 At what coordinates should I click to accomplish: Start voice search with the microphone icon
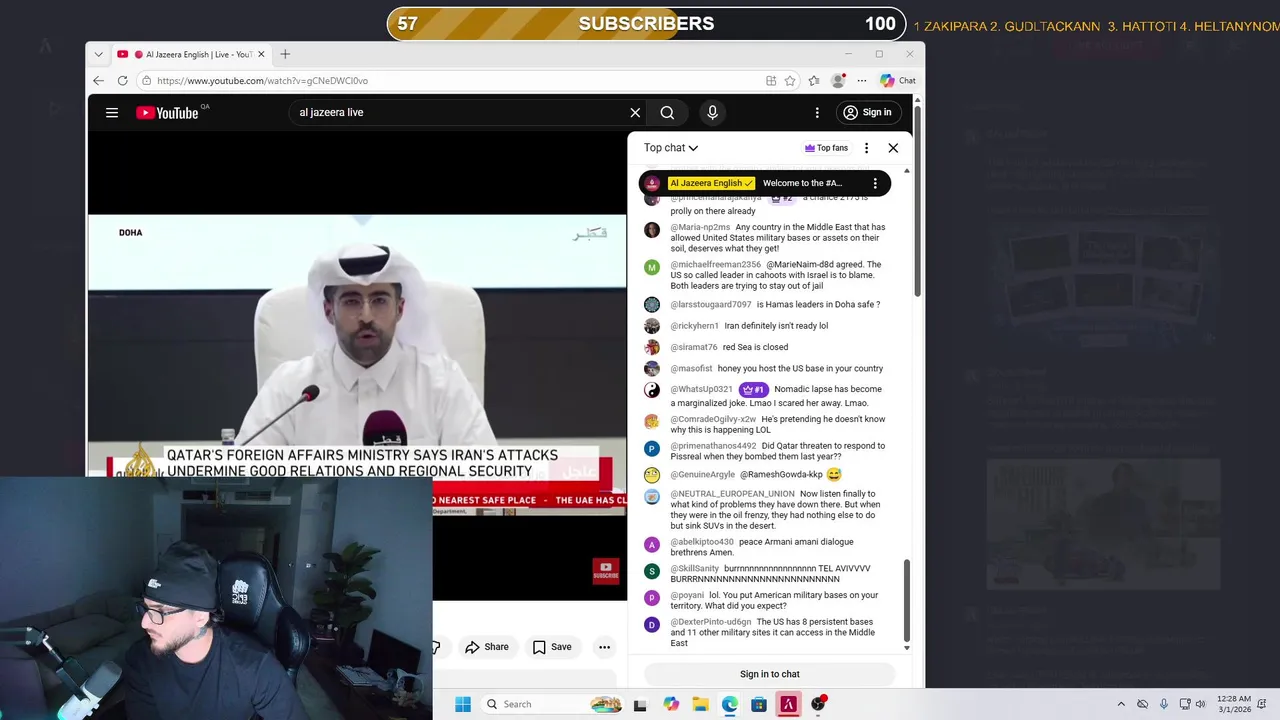tap(712, 113)
